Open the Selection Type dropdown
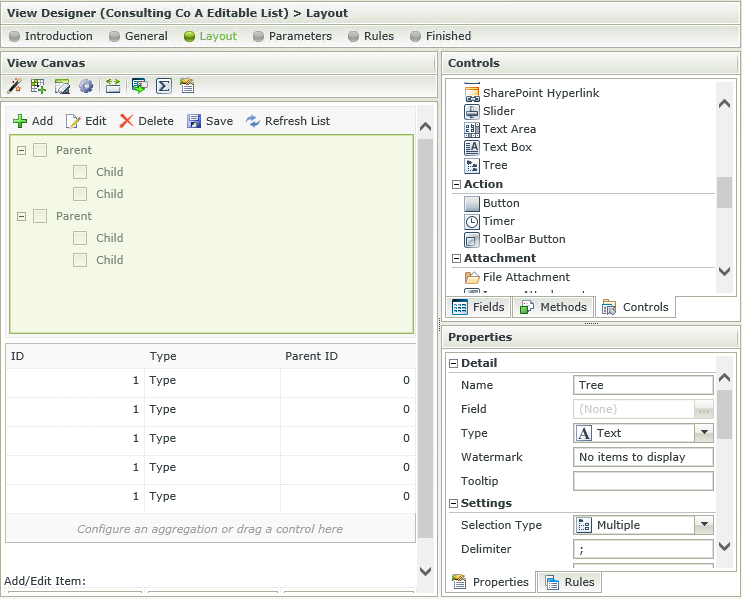The image size is (742, 599). [704, 525]
